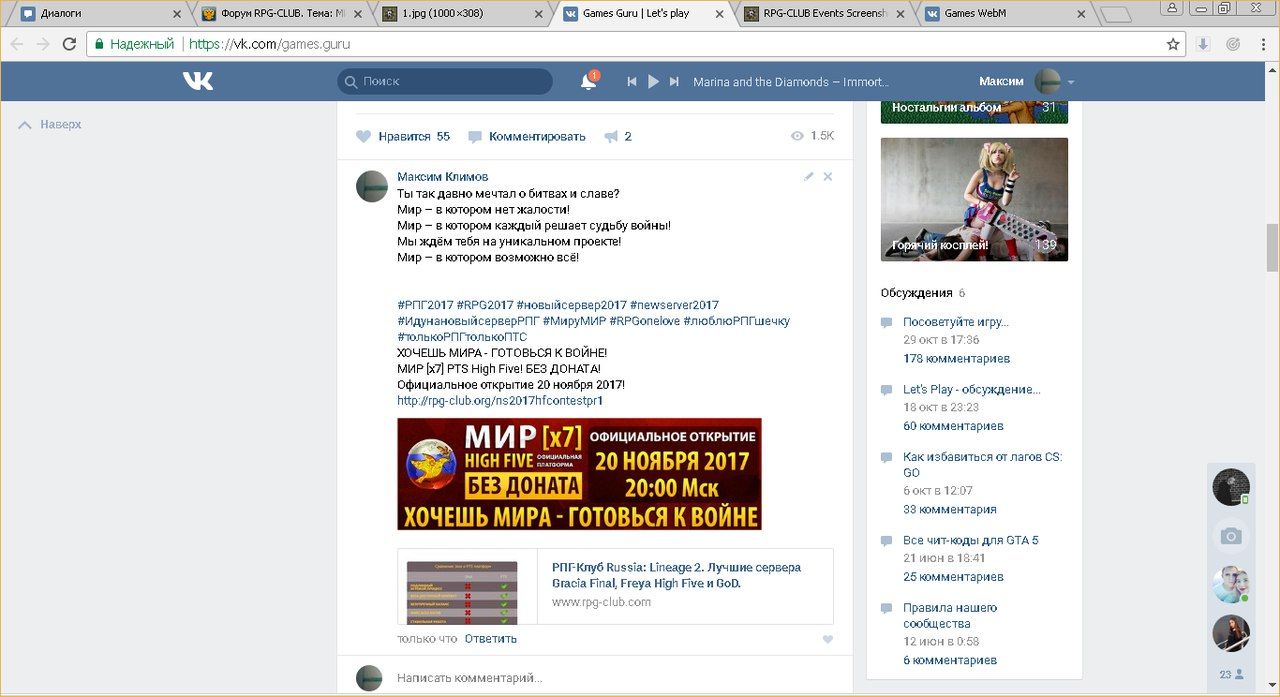This screenshot has height=697, width=1280.
Task: Open the couple photo avatar chat
Action: pyautogui.click(x=1231, y=585)
